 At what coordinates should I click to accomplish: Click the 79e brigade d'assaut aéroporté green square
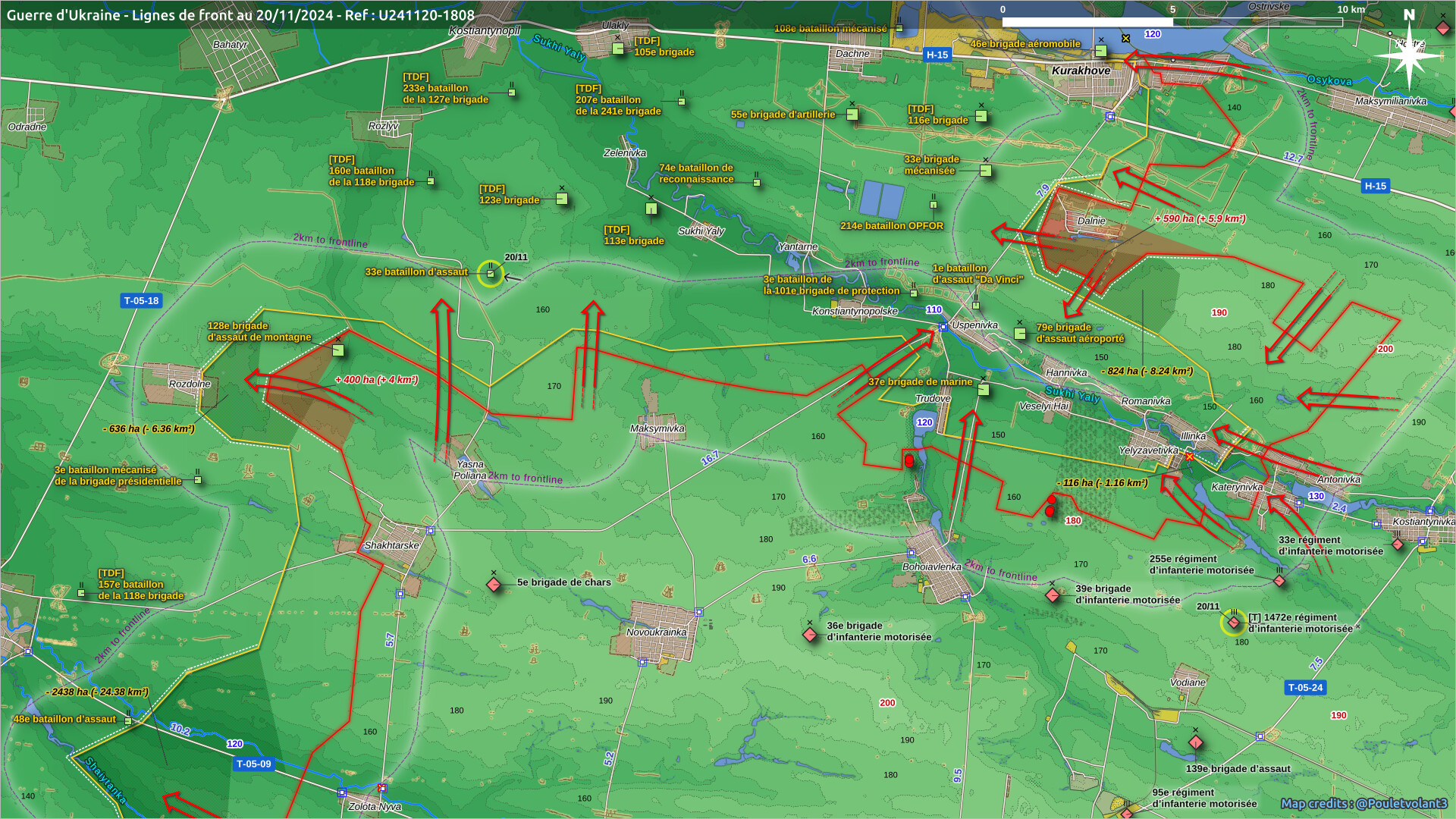(x=1020, y=333)
